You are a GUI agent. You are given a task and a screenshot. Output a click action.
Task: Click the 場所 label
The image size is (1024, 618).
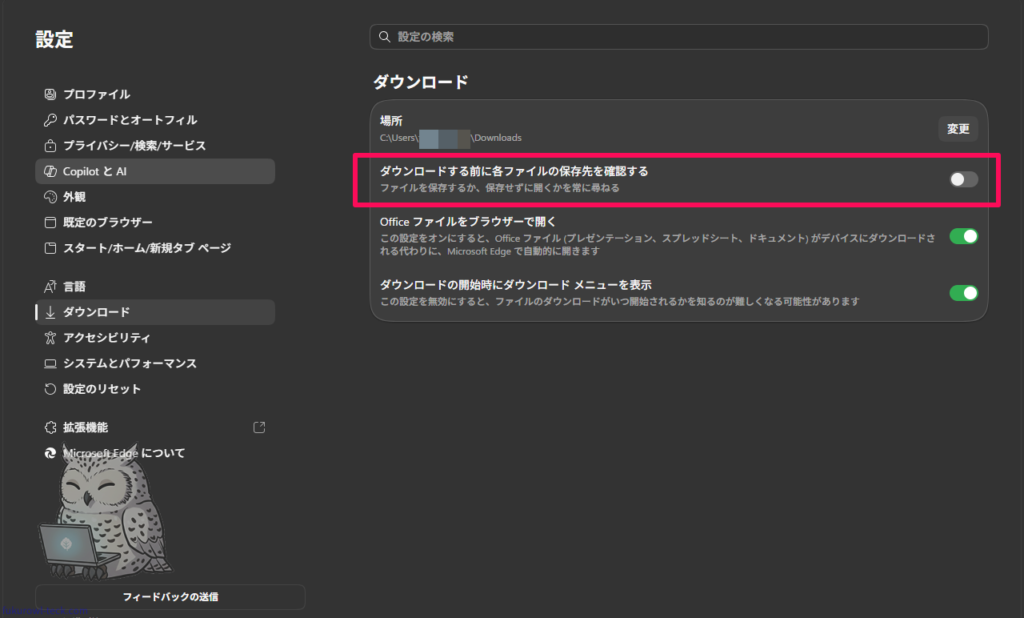click(391, 121)
